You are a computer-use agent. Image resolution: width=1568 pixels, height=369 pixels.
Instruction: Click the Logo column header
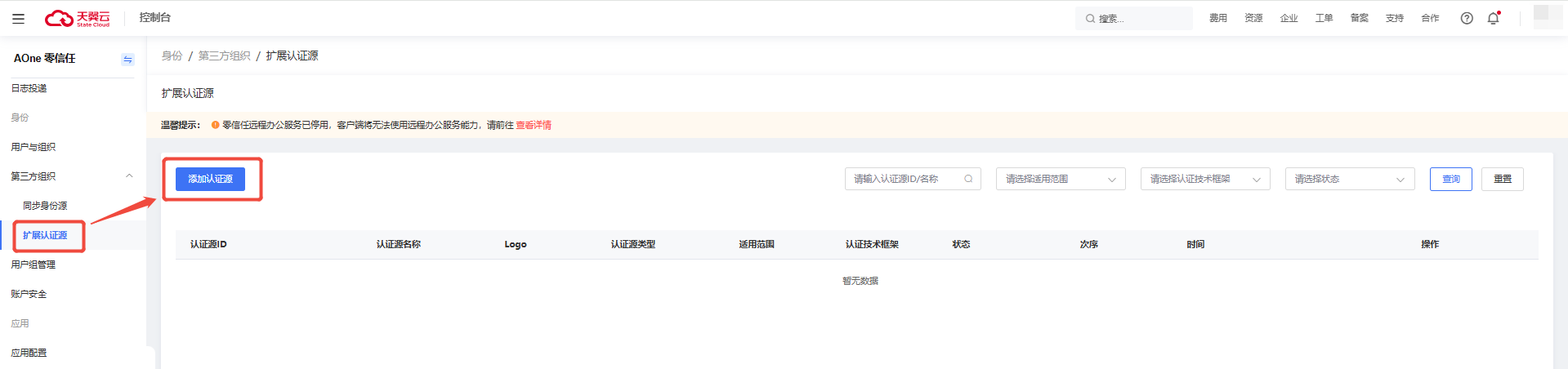pyautogui.click(x=516, y=244)
